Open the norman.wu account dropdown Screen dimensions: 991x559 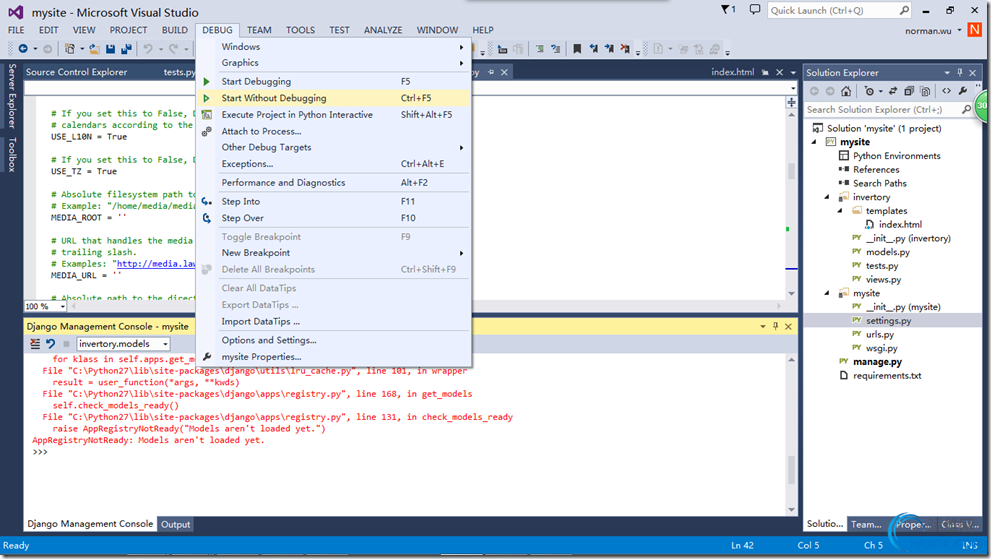pos(959,30)
